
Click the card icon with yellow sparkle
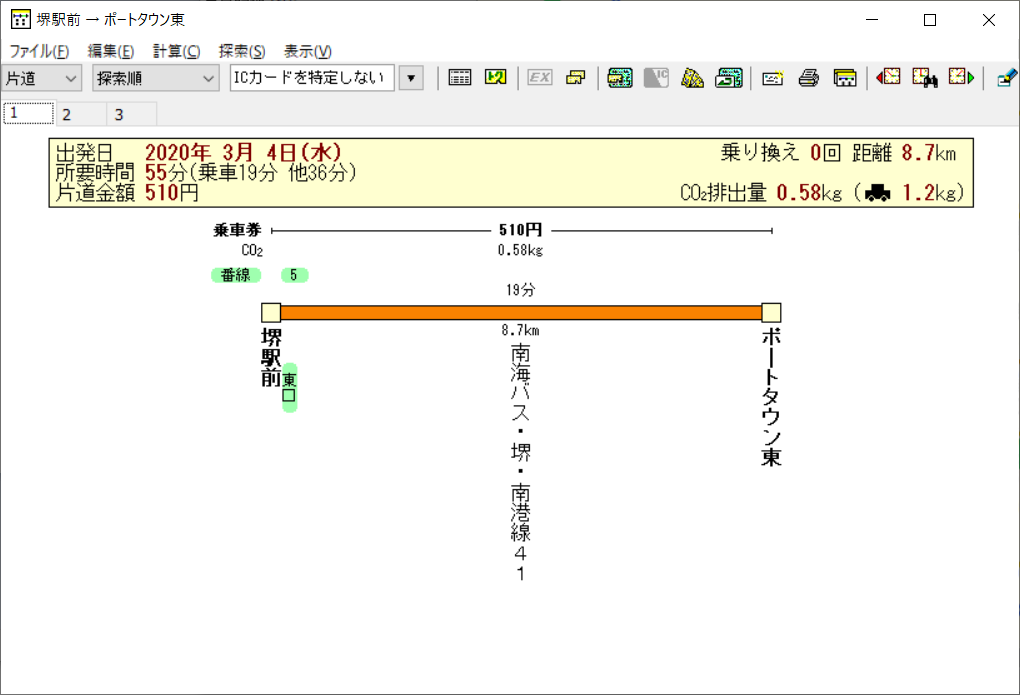click(x=773, y=78)
